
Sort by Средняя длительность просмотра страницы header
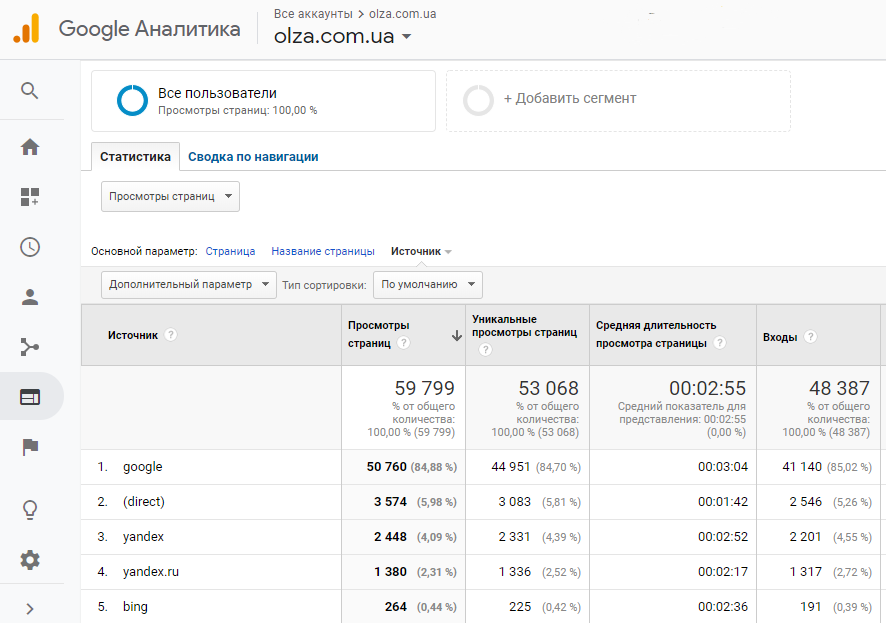click(x=673, y=335)
